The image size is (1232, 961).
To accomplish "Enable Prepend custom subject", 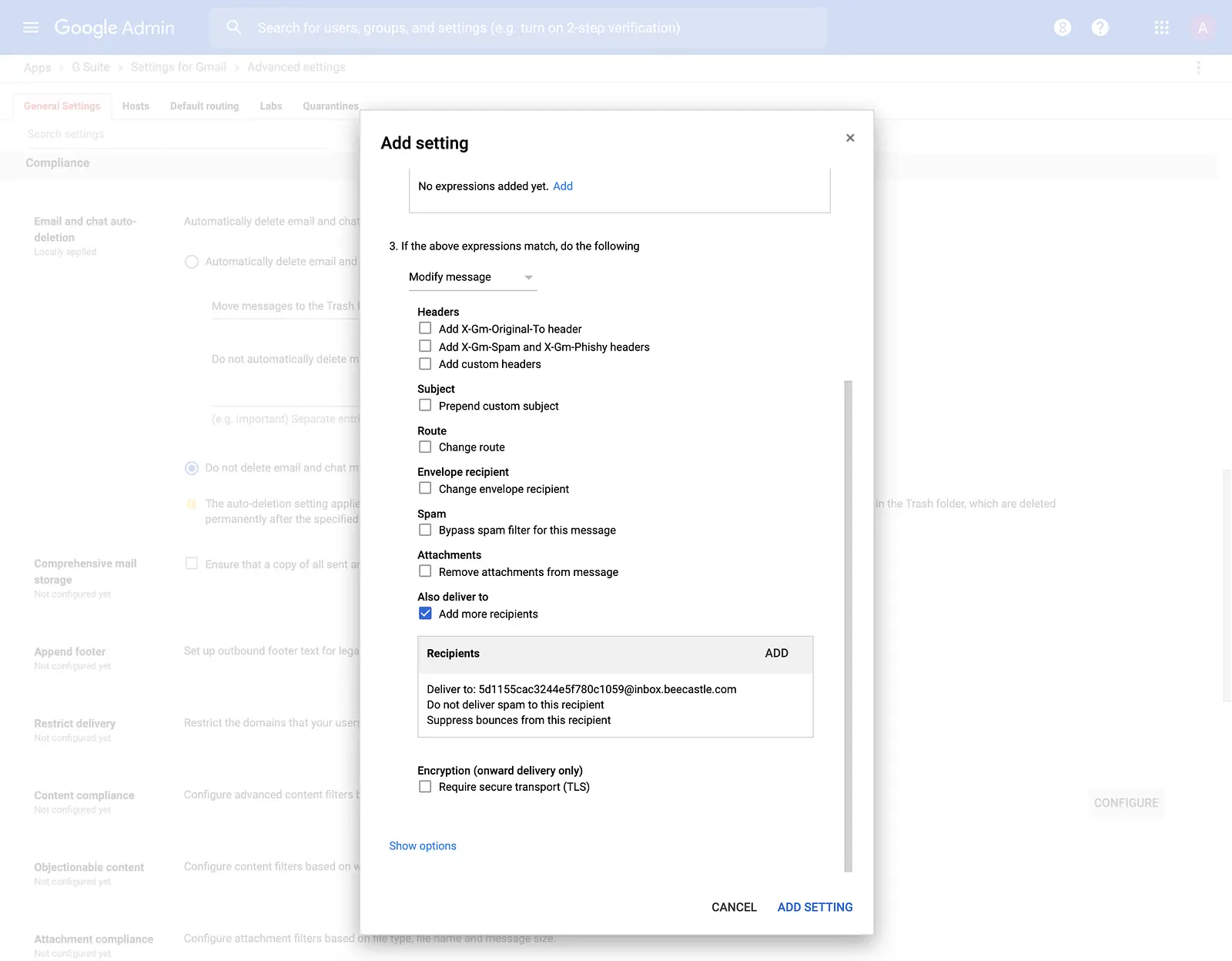I will pos(425,405).
